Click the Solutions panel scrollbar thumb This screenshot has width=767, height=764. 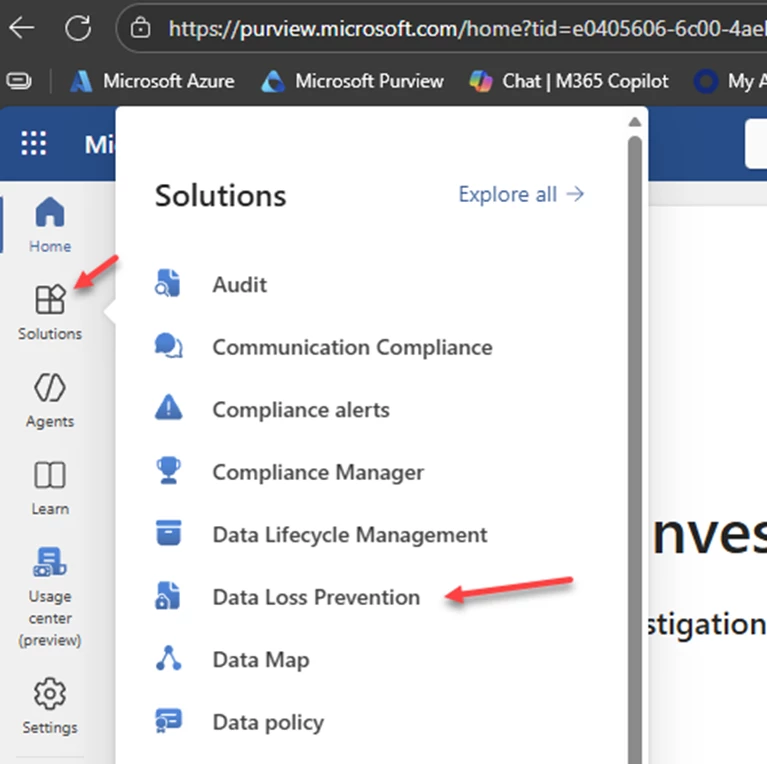tap(635, 450)
